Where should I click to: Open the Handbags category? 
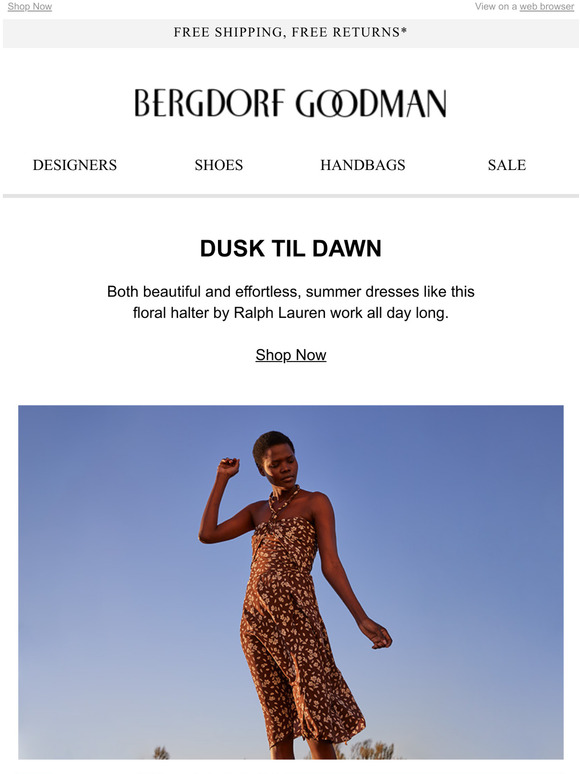[x=363, y=165]
